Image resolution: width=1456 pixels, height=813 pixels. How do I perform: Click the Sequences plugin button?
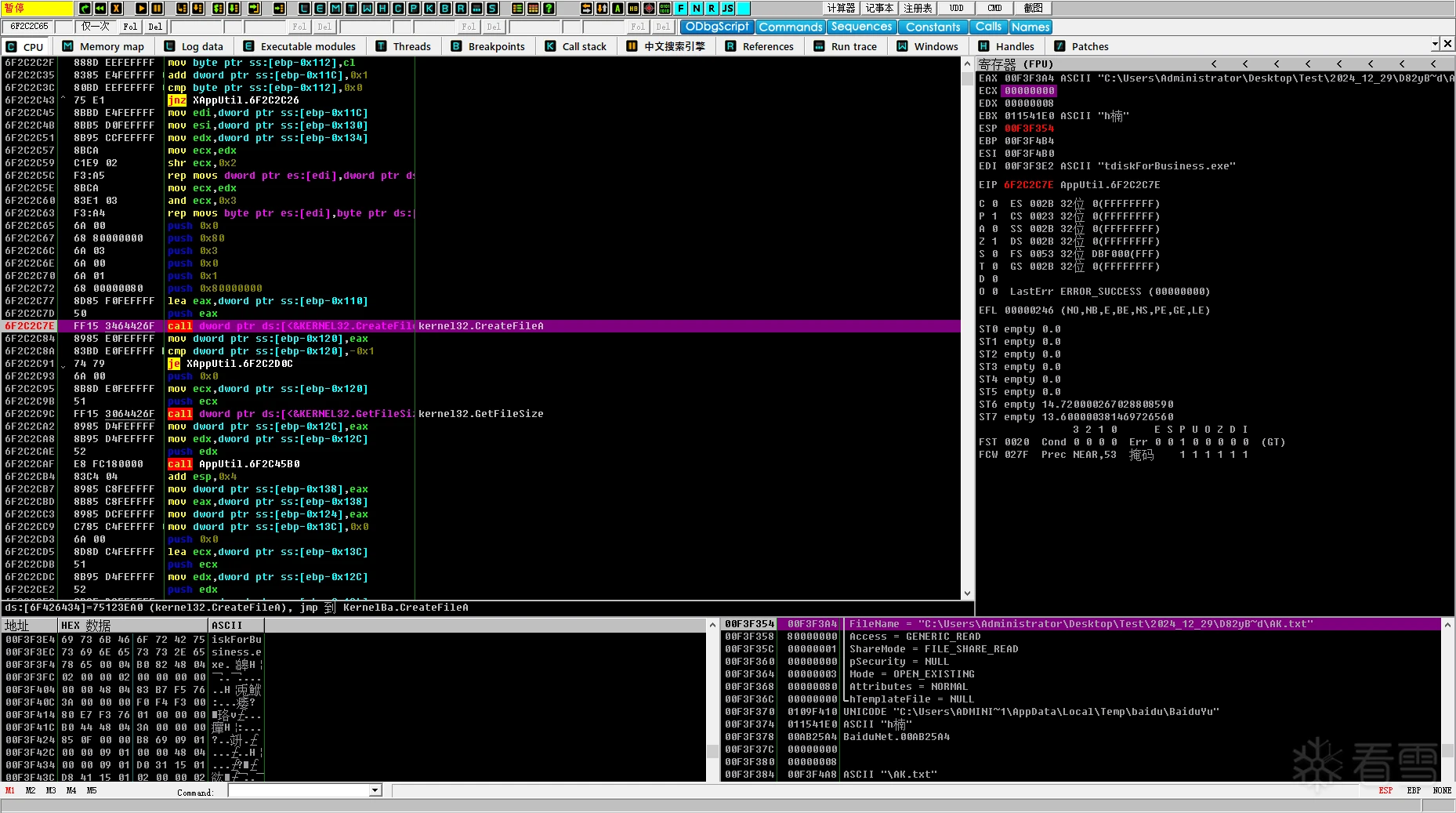click(861, 27)
